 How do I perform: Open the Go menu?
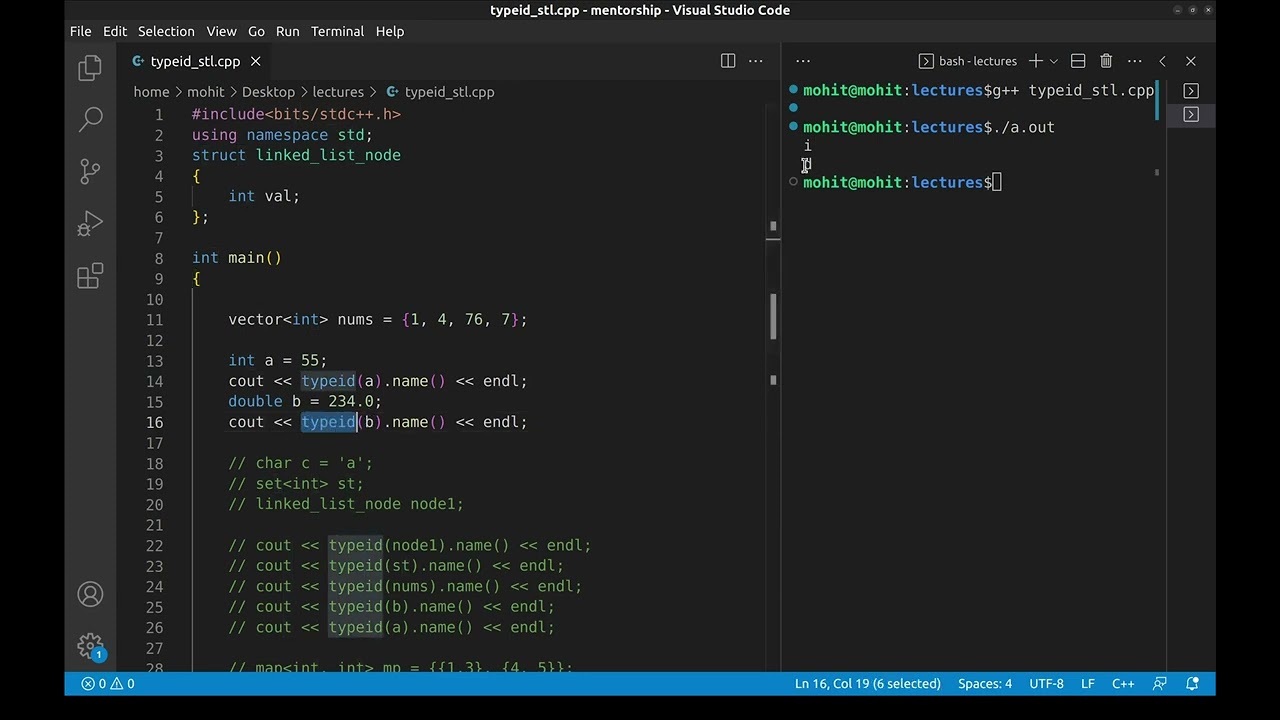(256, 31)
